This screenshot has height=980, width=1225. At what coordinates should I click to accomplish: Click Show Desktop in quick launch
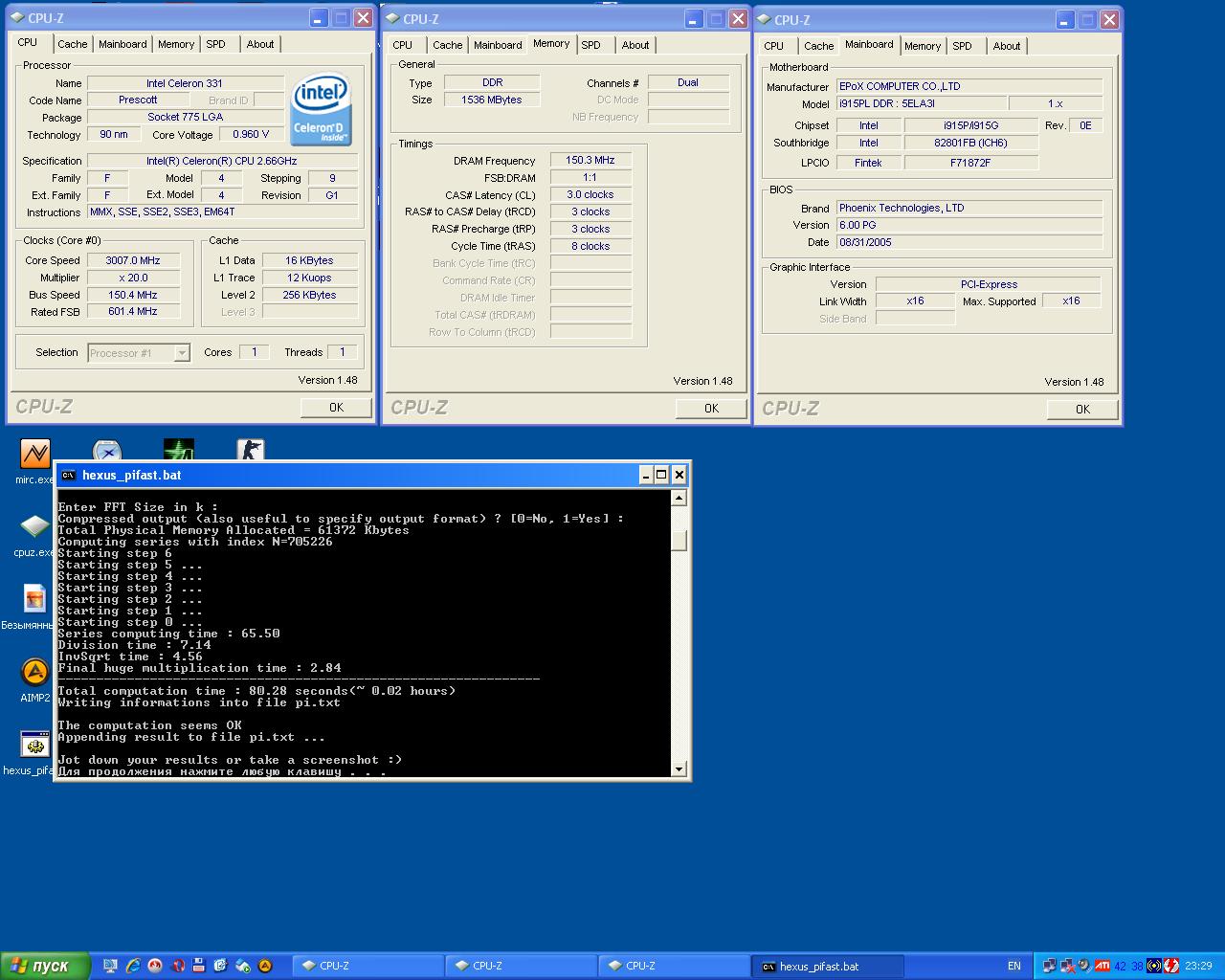coord(111,966)
